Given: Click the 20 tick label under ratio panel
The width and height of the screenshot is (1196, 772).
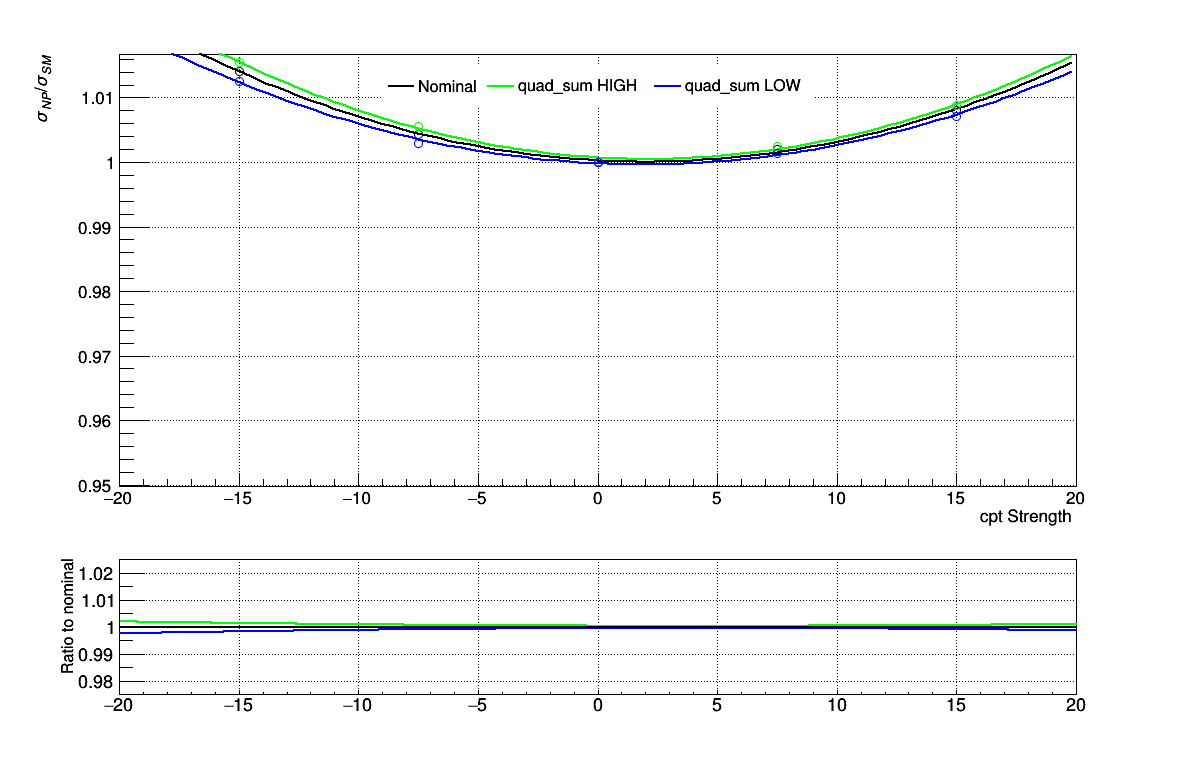Looking at the screenshot, I should (x=1075, y=706).
